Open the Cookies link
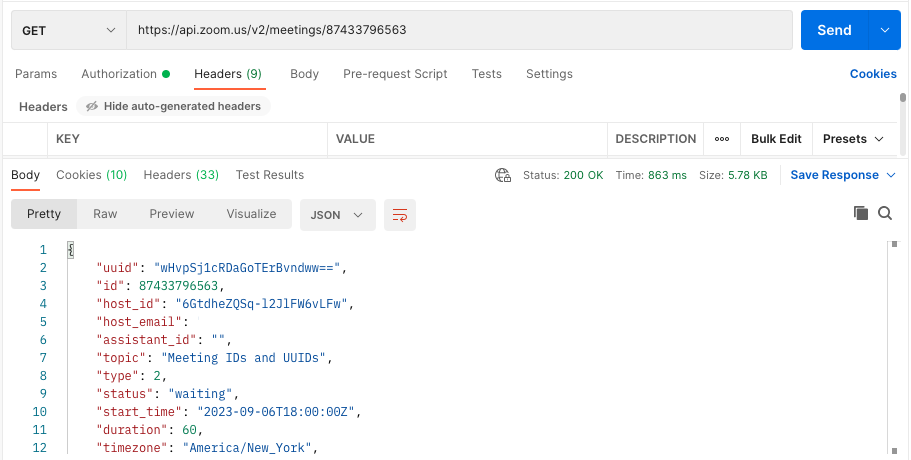Screen dimensions: 911x460 [x=873, y=74]
